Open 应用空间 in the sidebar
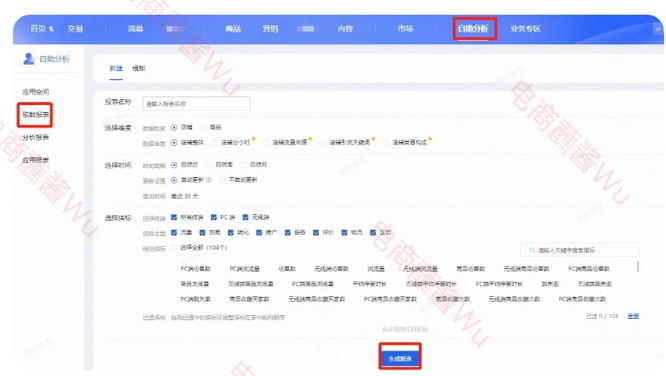Image resolution: width=666 pixels, height=376 pixels. 36,92
